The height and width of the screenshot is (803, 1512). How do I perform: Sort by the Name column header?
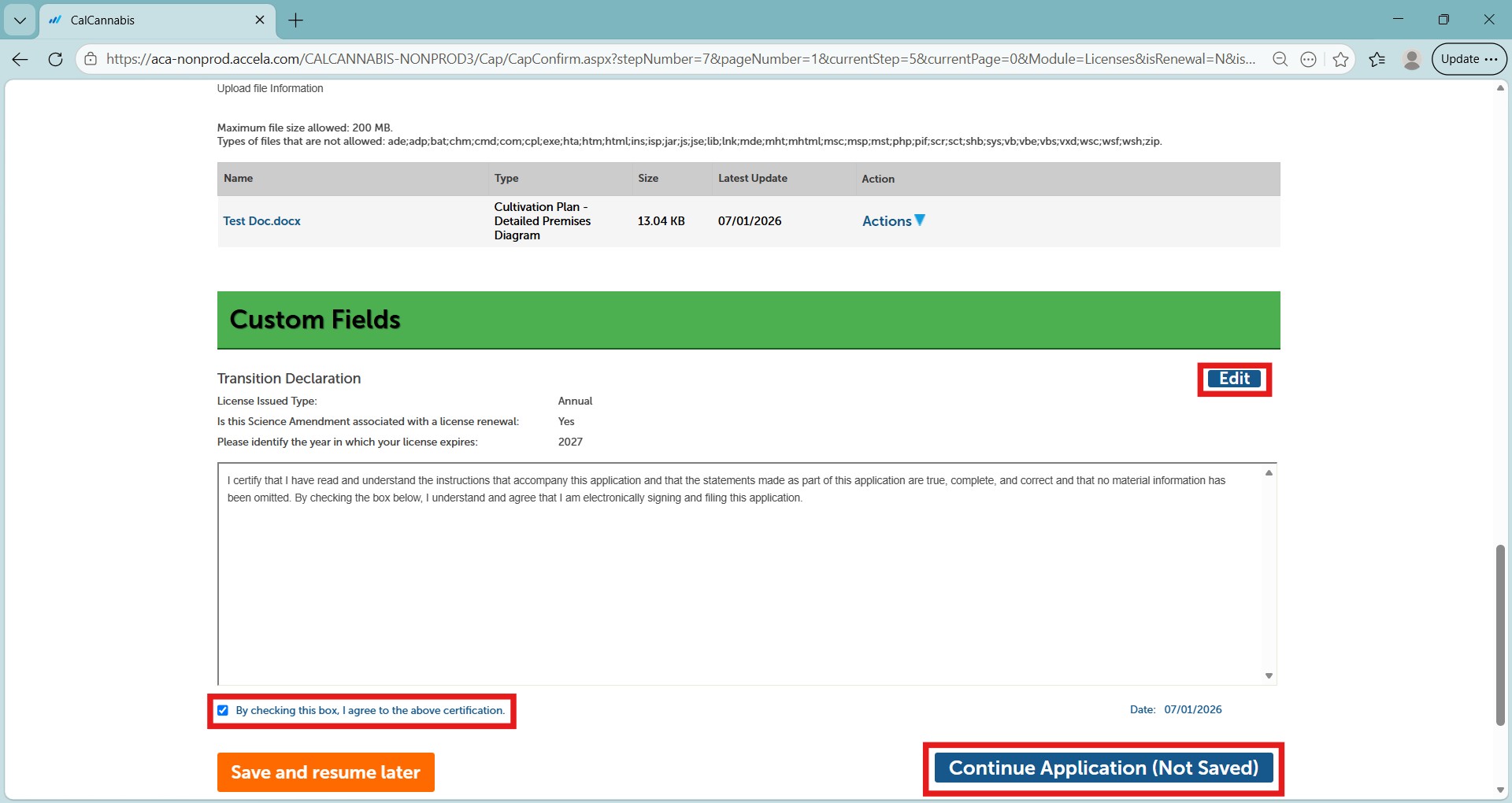pyautogui.click(x=238, y=178)
